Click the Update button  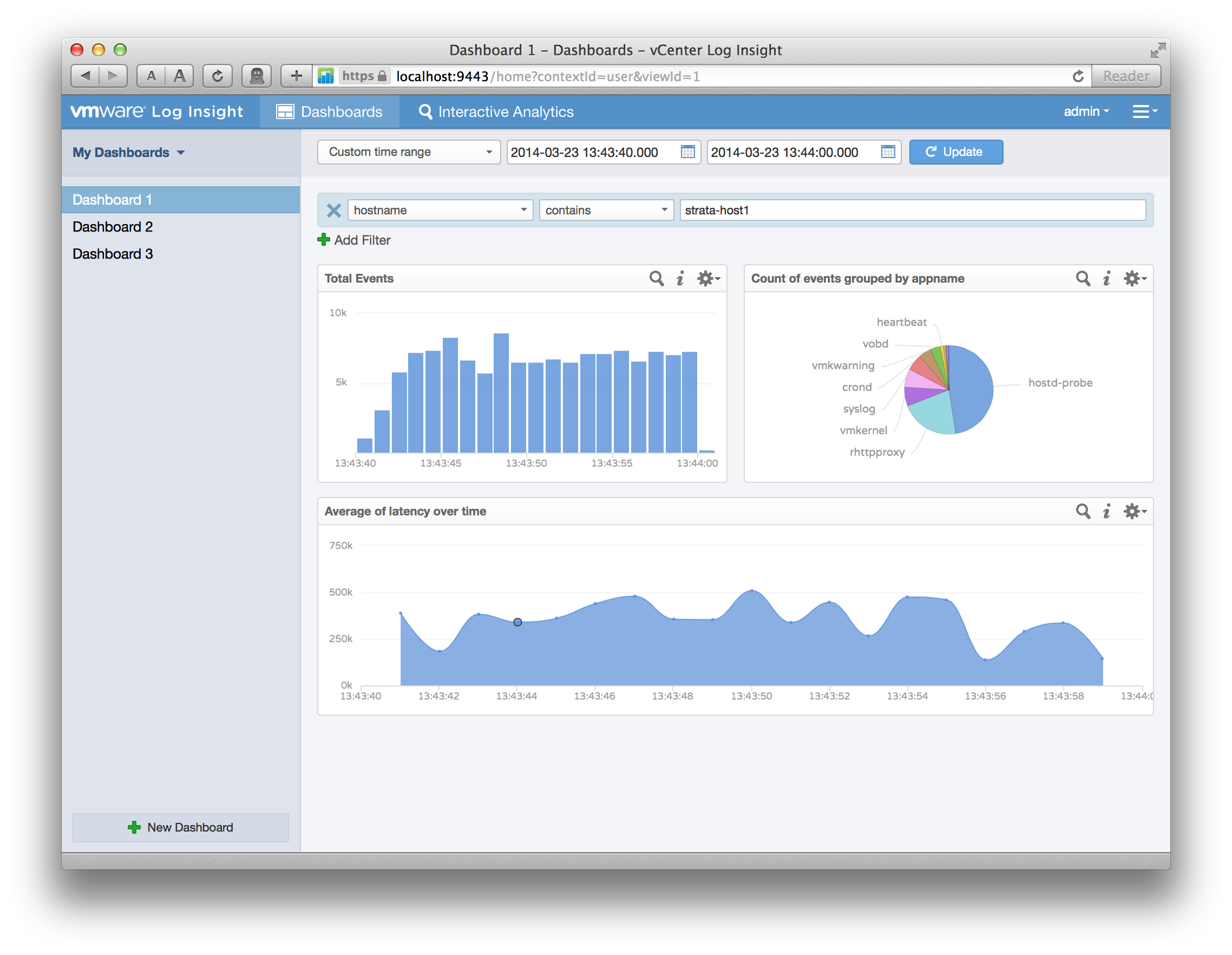click(955, 152)
